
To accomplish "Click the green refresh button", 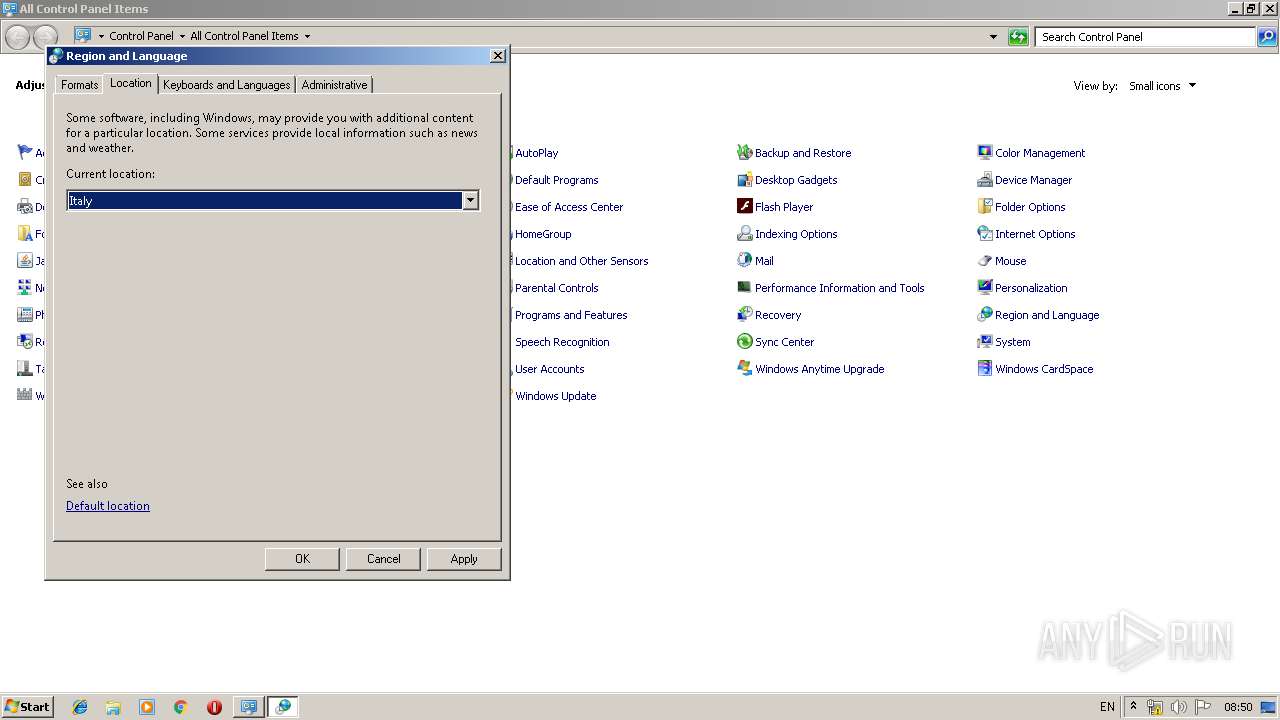I will coord(1018,37).
